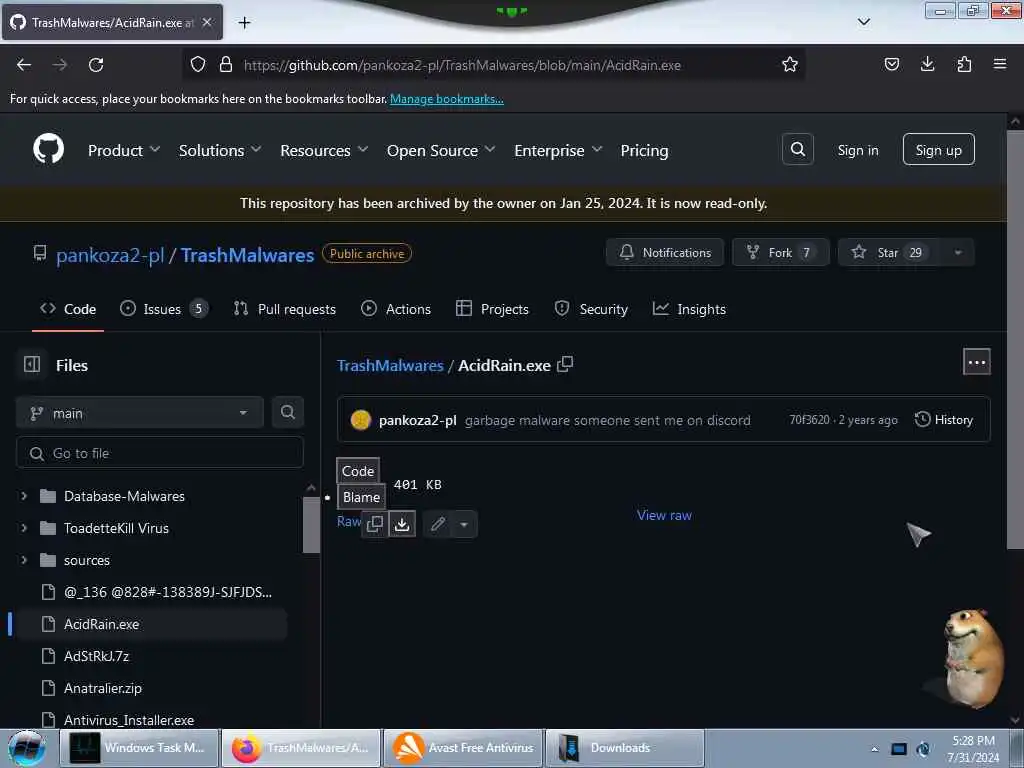Open a new browser tab with plus
Image resolution: width=1024 pixels, height=768 pixels.
[x=244, y=23]
